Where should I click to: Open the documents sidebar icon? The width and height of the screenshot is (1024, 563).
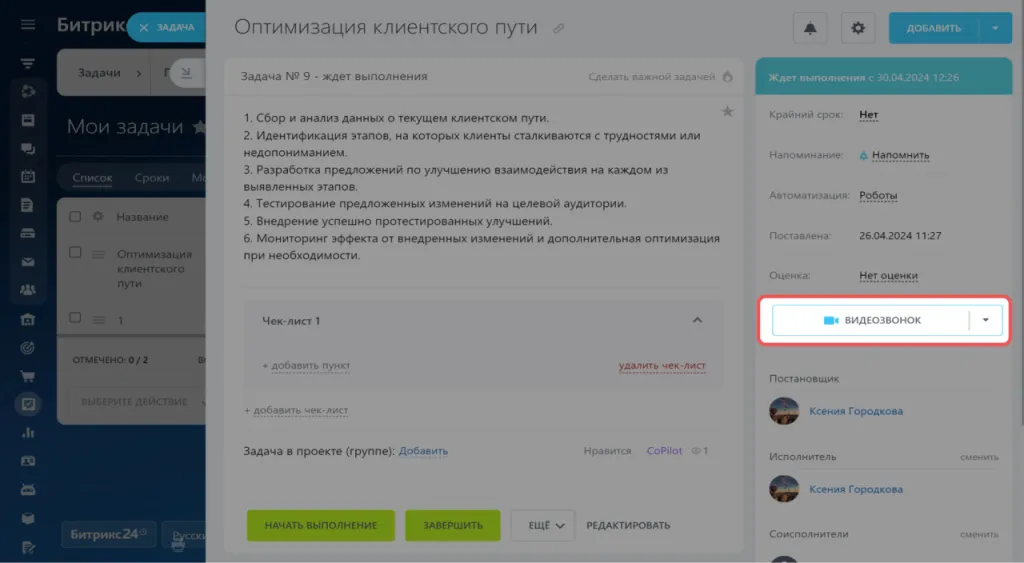click(27, 205)
